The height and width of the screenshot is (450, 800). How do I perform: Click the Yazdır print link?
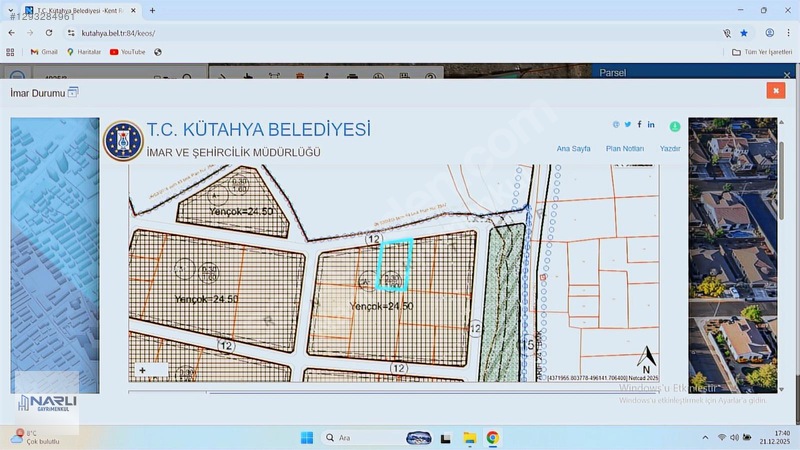pos(669,148)
